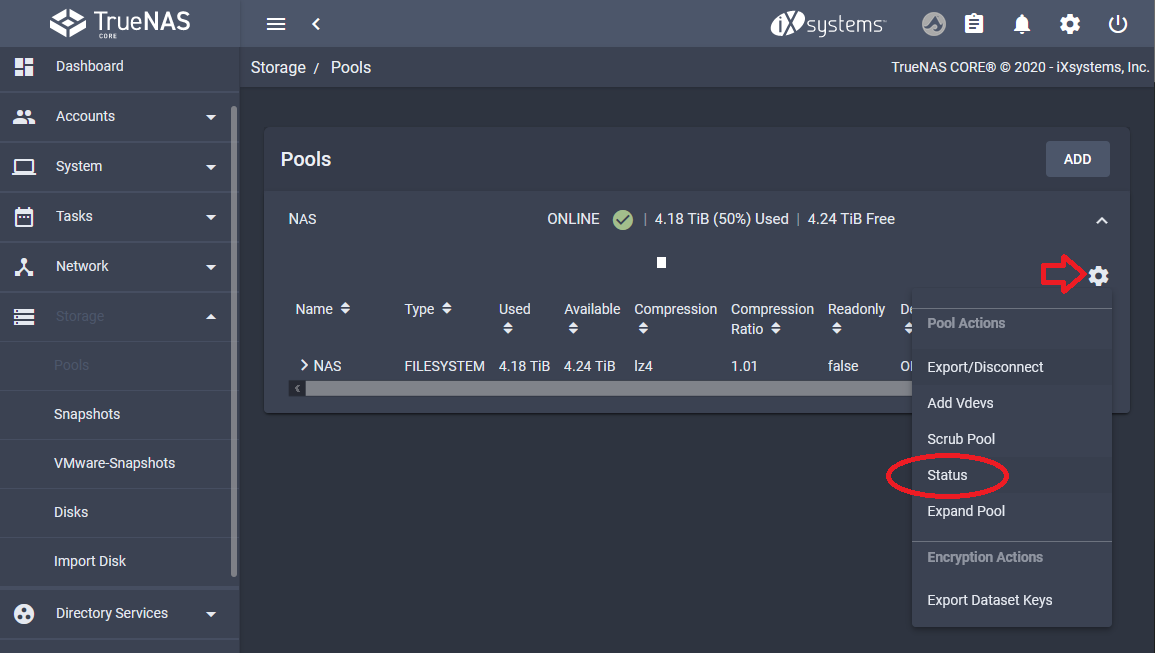This screenshot has width=1155, height=653.
Task: Click the TrueNAS CORE copyright text
Action: click(1019, 67)
